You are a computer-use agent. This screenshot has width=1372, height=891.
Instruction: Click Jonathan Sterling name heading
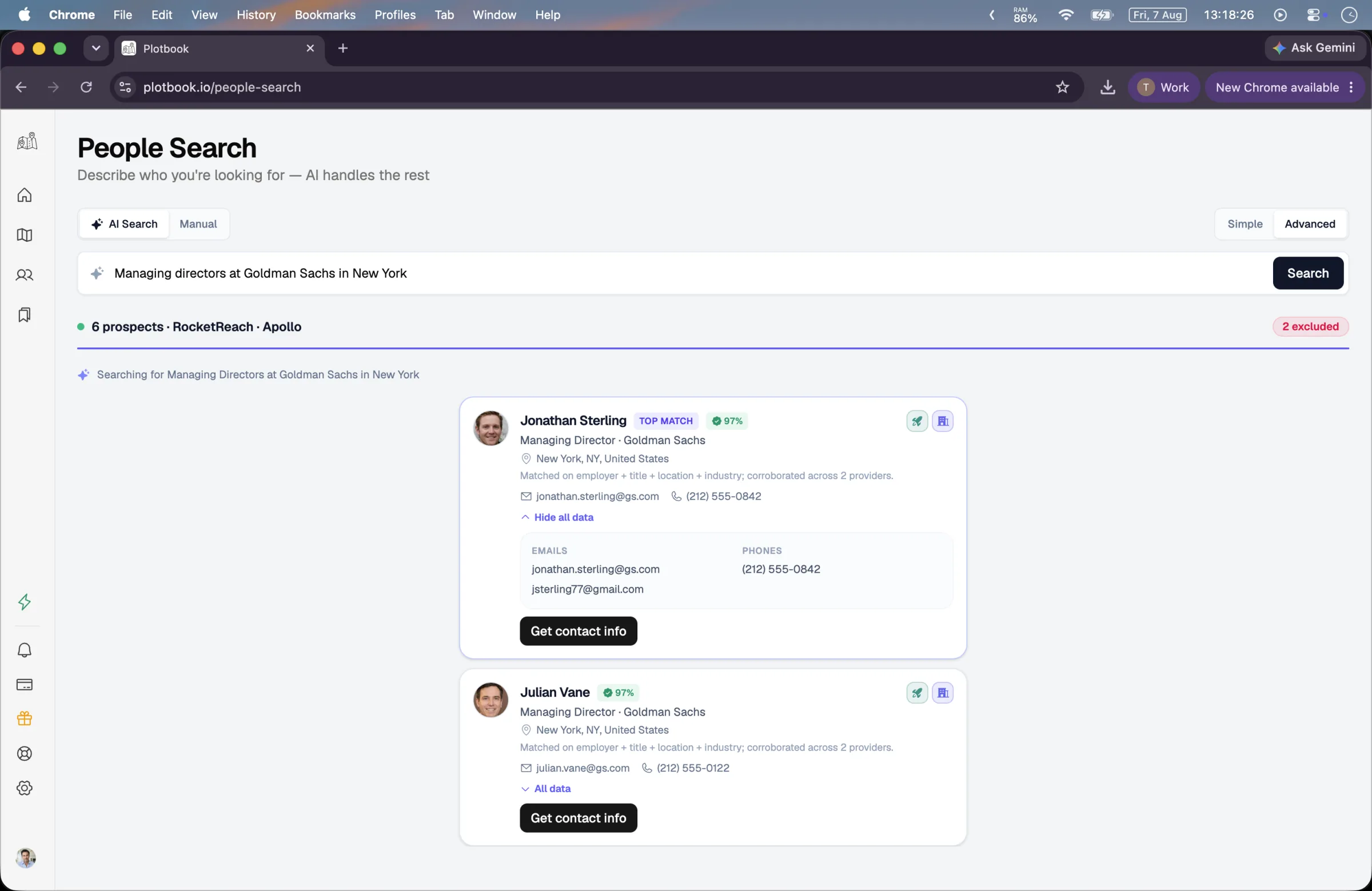pyautogui.click(x=572, y=421)
